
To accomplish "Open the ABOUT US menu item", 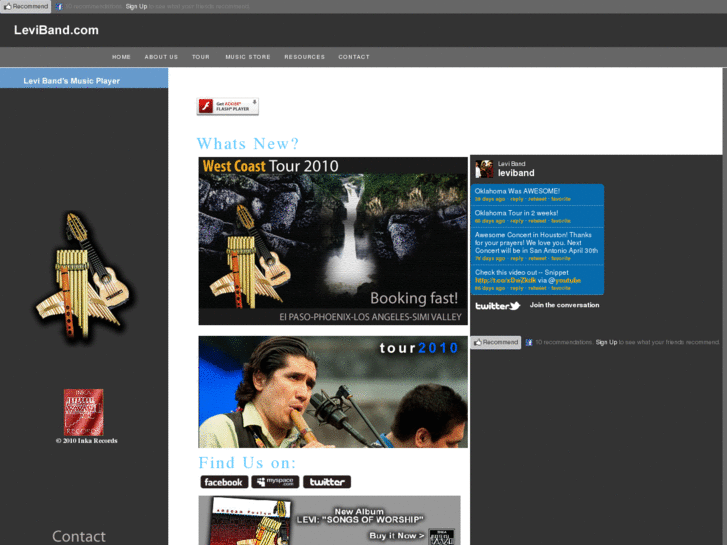I will click(161, 57).
